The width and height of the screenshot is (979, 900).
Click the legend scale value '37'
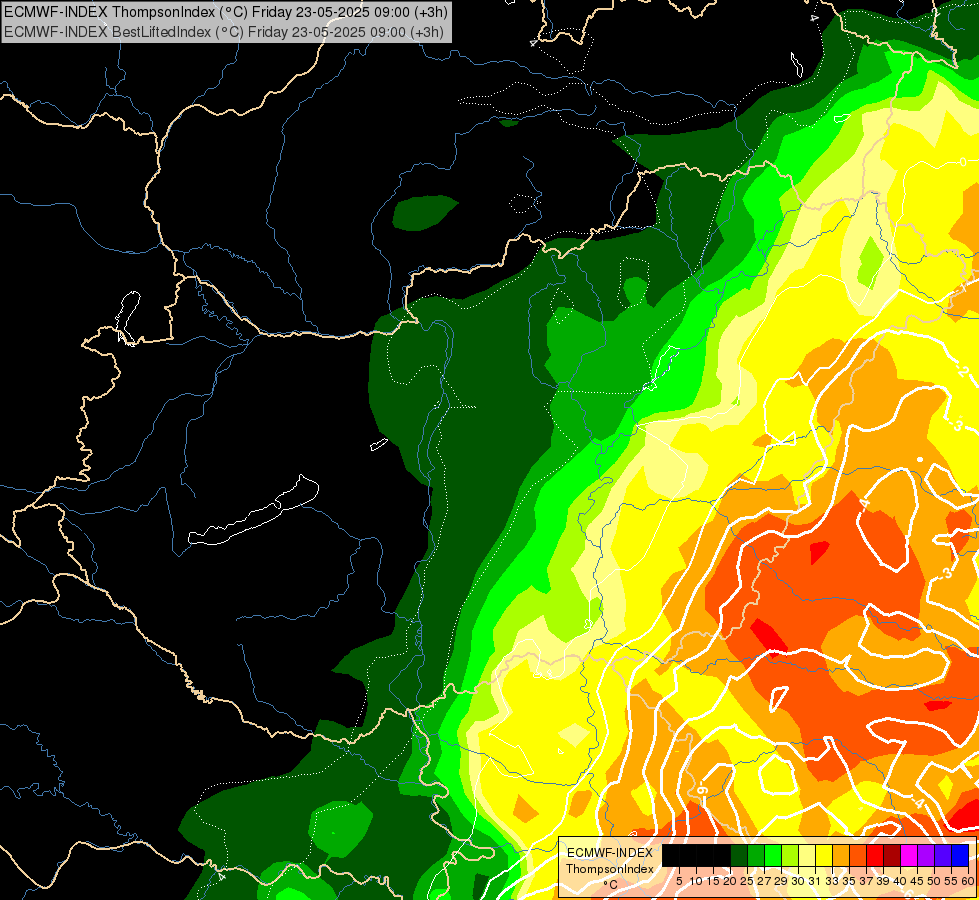[867, 881]
